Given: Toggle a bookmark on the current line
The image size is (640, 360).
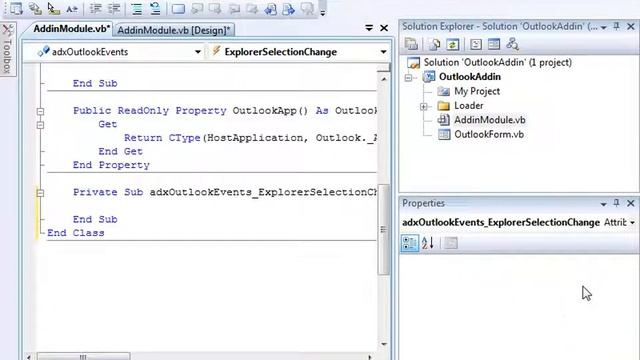Looking at the screenshot, I should pyautogui.click(x=178, y=8).
